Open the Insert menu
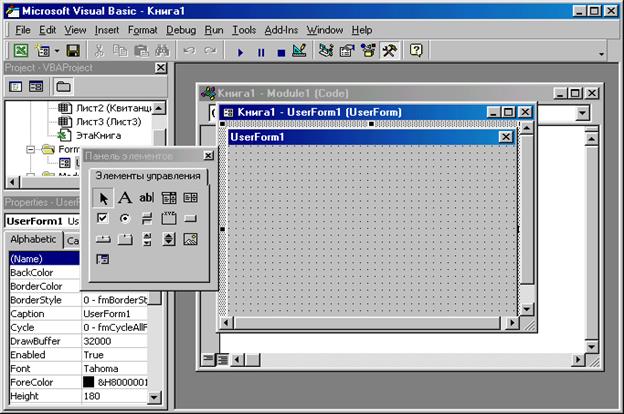The image size is (624, 414). point(107,30)
